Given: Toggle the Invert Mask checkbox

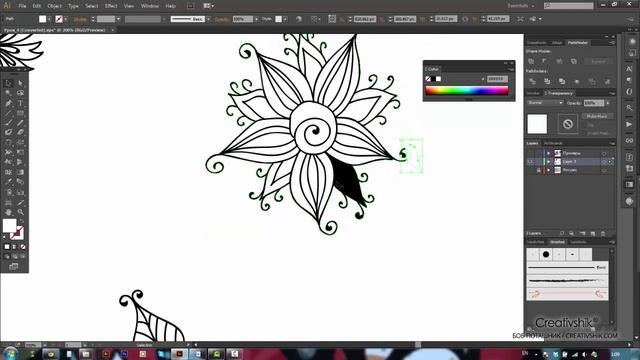Looking at the screenshot, I should pyautogui.click(x=584, y=133).
